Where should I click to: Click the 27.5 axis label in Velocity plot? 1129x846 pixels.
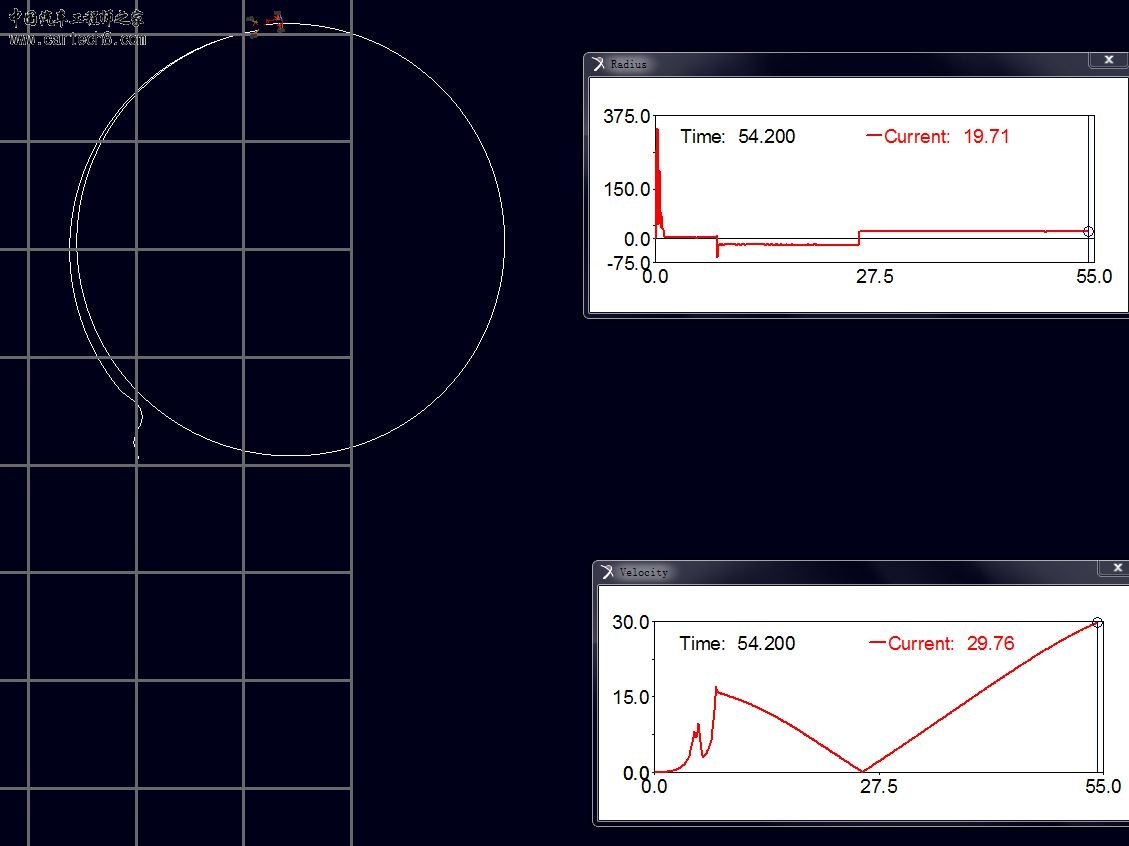point(878,787)
